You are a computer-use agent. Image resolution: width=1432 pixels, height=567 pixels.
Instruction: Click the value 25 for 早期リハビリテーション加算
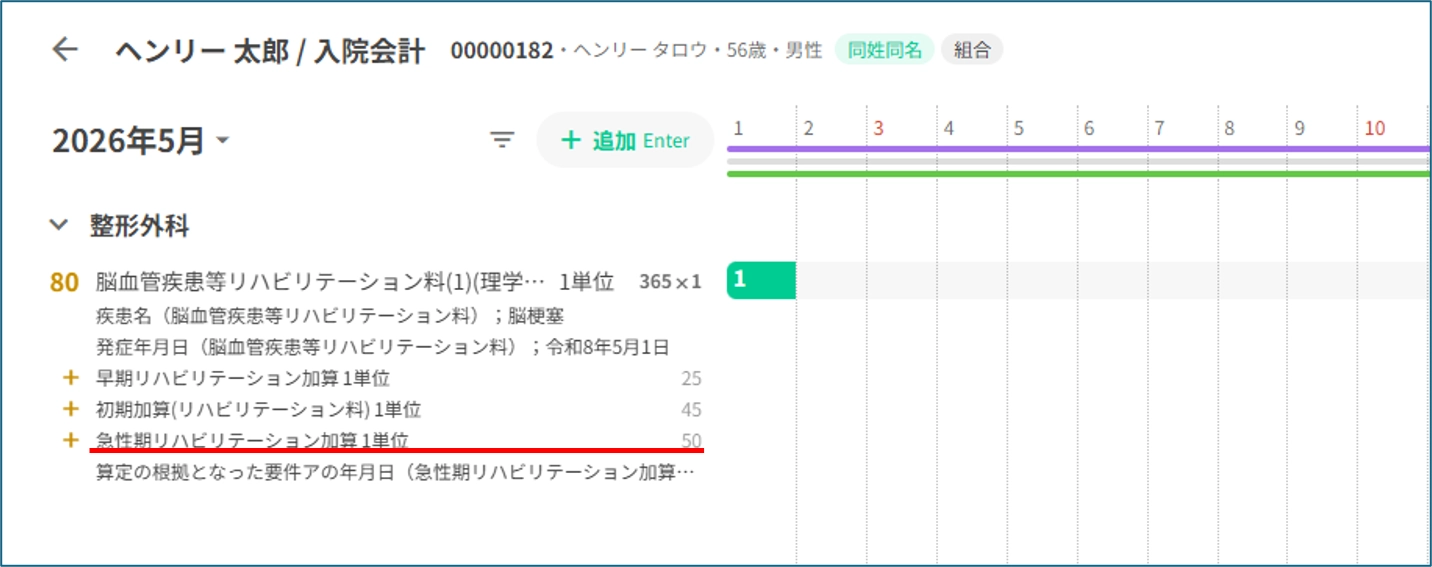(x=691, y=379)
